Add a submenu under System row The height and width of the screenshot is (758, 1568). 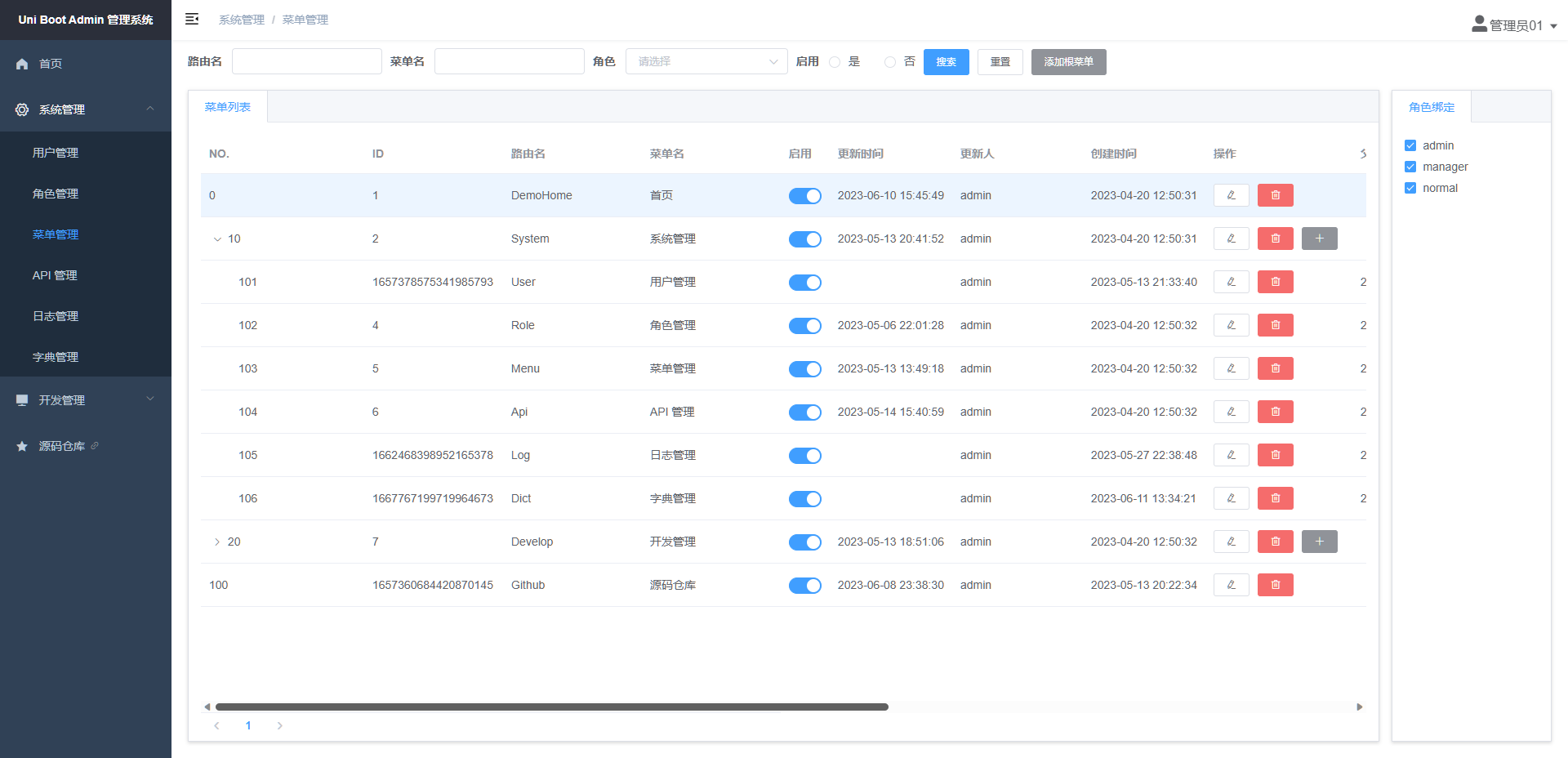tap(1319, 239)
